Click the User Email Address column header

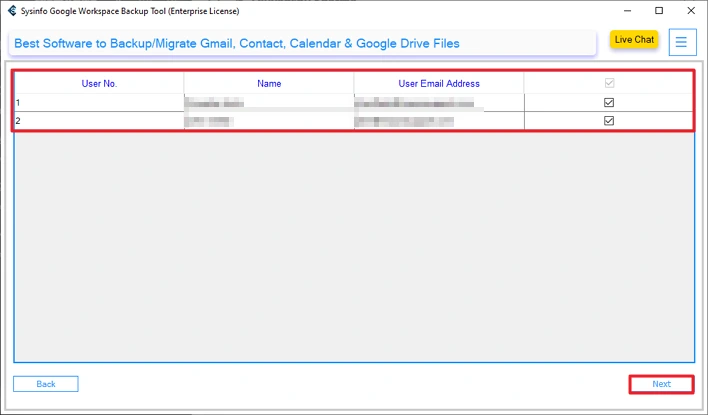[x=439, y=84]
